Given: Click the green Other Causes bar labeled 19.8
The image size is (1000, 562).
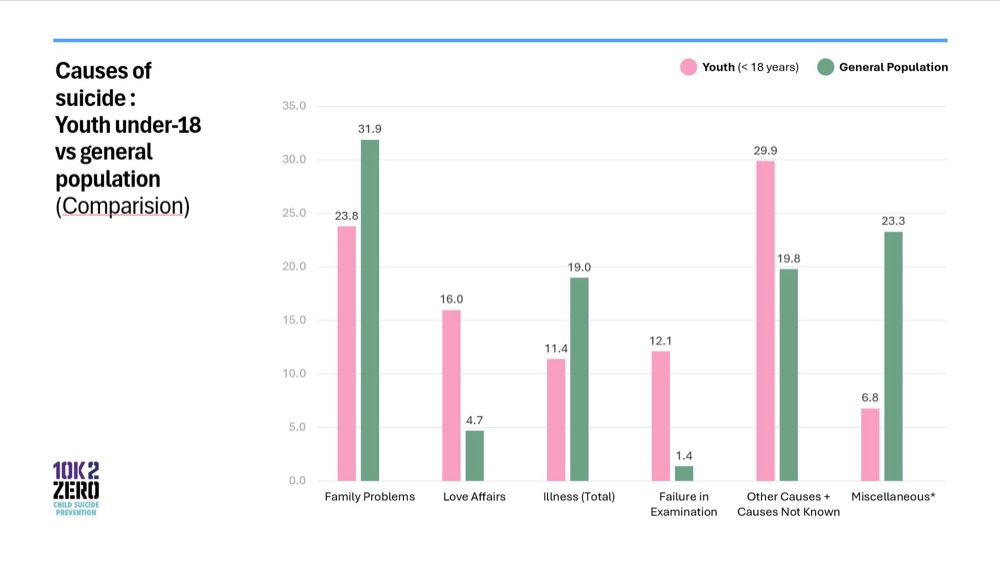Looking at the screenshot, I should click(789, 375).
